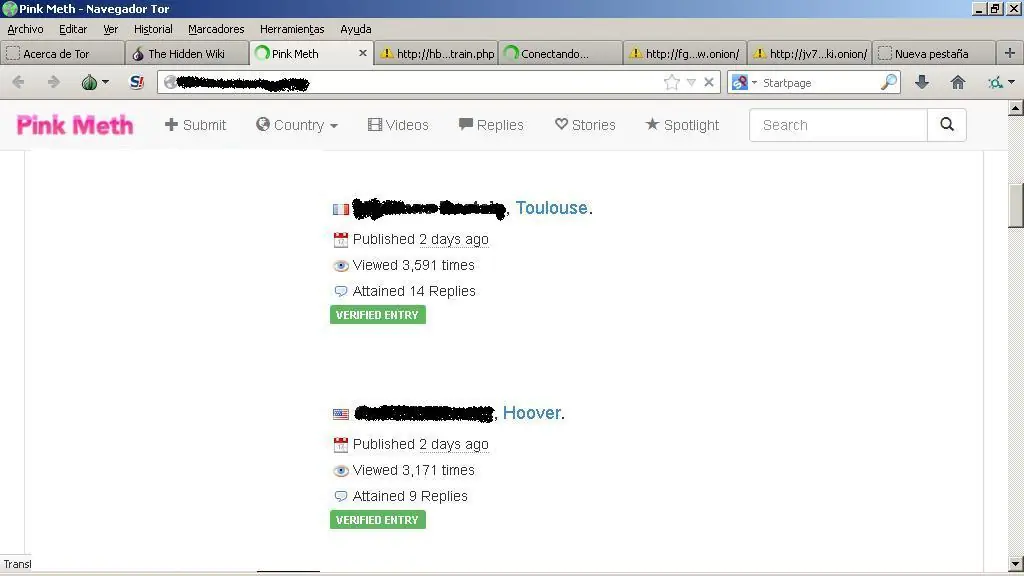Click VERIFIED ENTRY badge under 14 Replies
The width and height of the screenshot is (1024, 576).
[377, 315]
